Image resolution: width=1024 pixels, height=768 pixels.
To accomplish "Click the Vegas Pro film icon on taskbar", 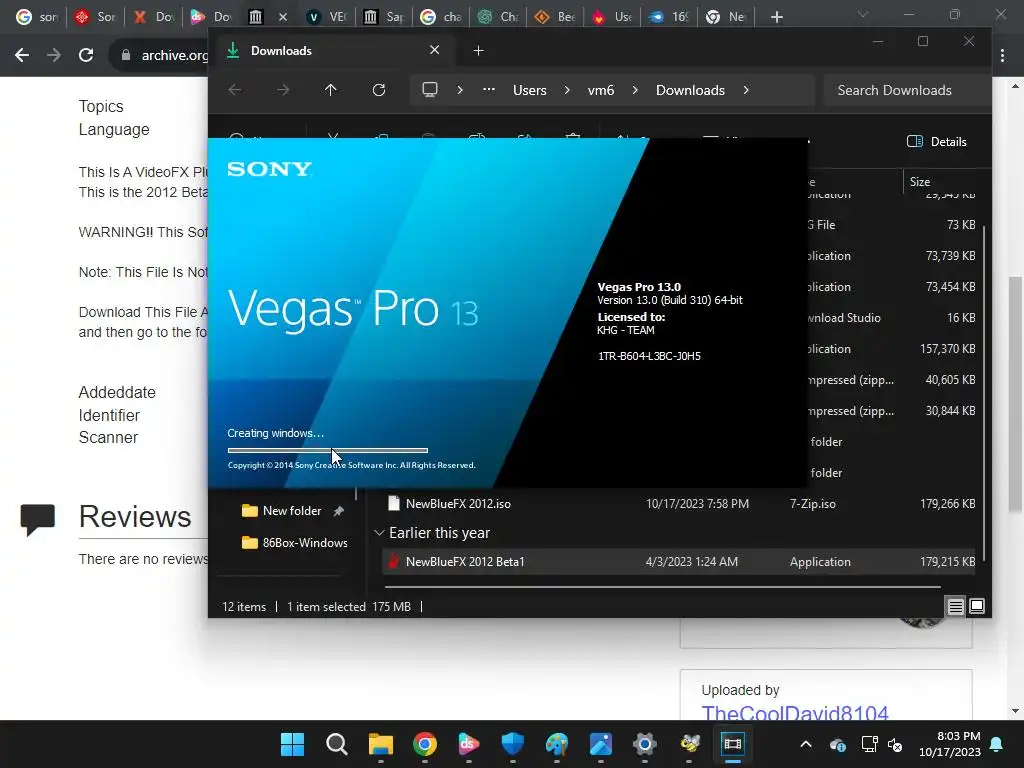I will click(x=733, y=744).
